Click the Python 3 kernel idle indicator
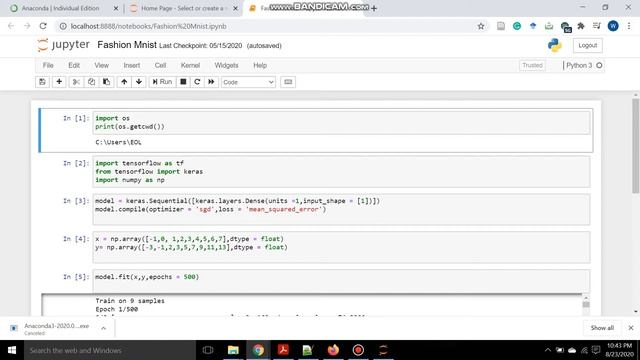The height and width of the screenshot is (360, 640). [599, 65]
